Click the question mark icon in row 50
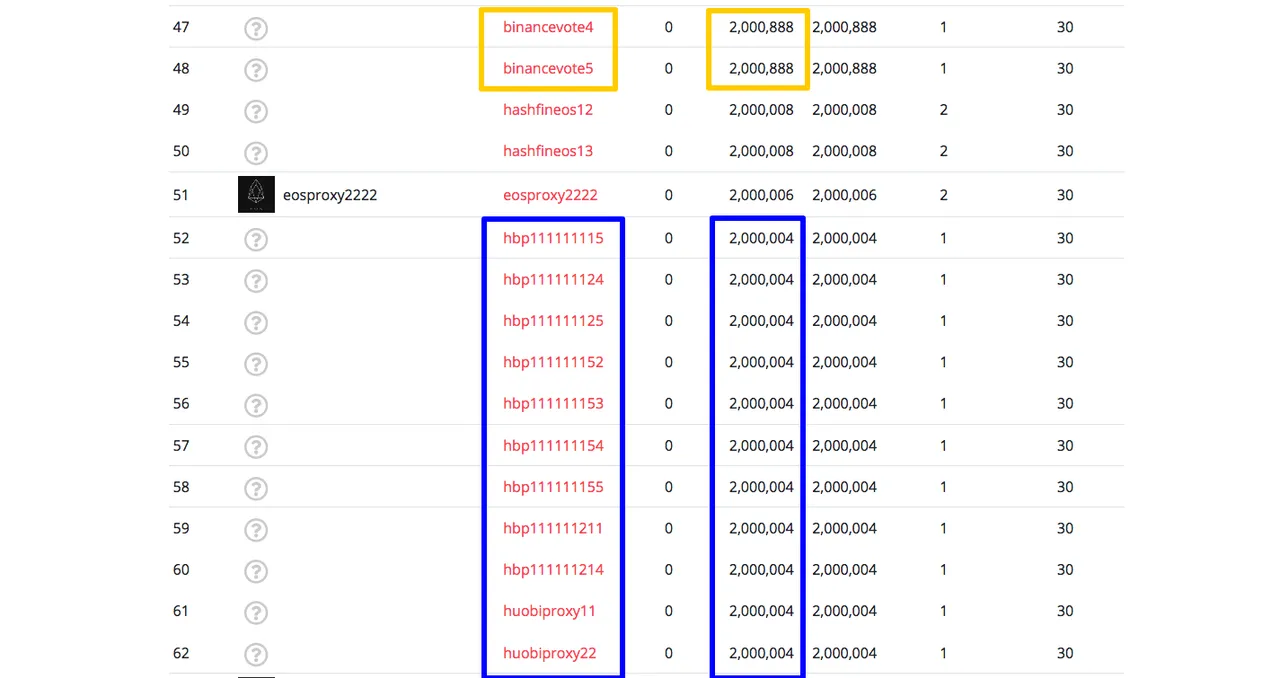Viewport: 1280px width, 678px height. click(x=256, y=153)
